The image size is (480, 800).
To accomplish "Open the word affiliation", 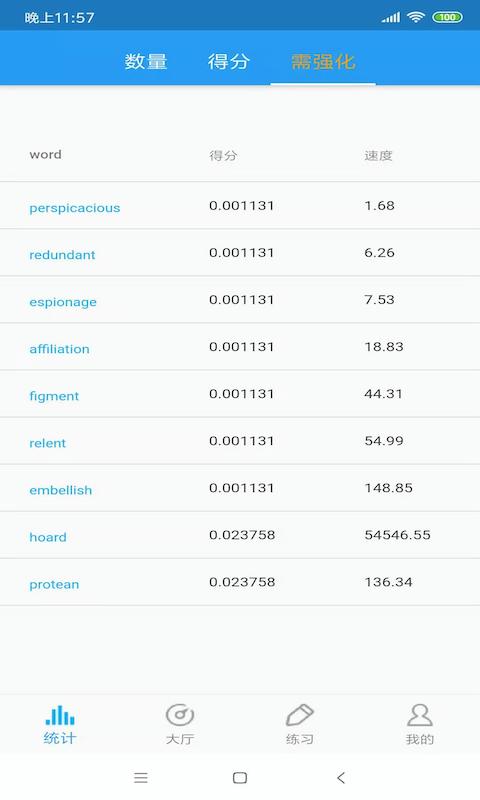I will (x=59, y=349).
